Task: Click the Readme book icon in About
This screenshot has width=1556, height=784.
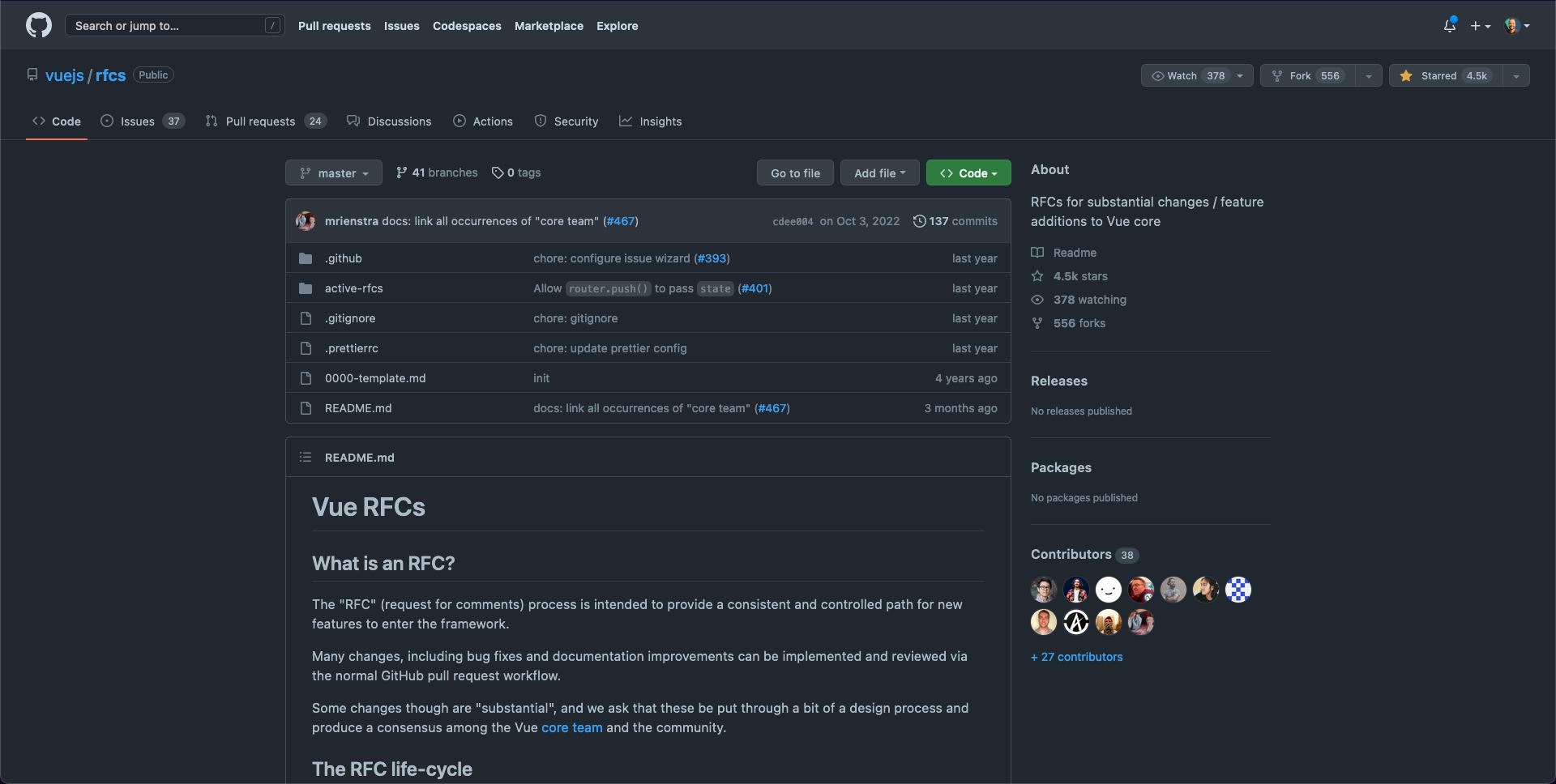Action: click(x=1037, y=253)
